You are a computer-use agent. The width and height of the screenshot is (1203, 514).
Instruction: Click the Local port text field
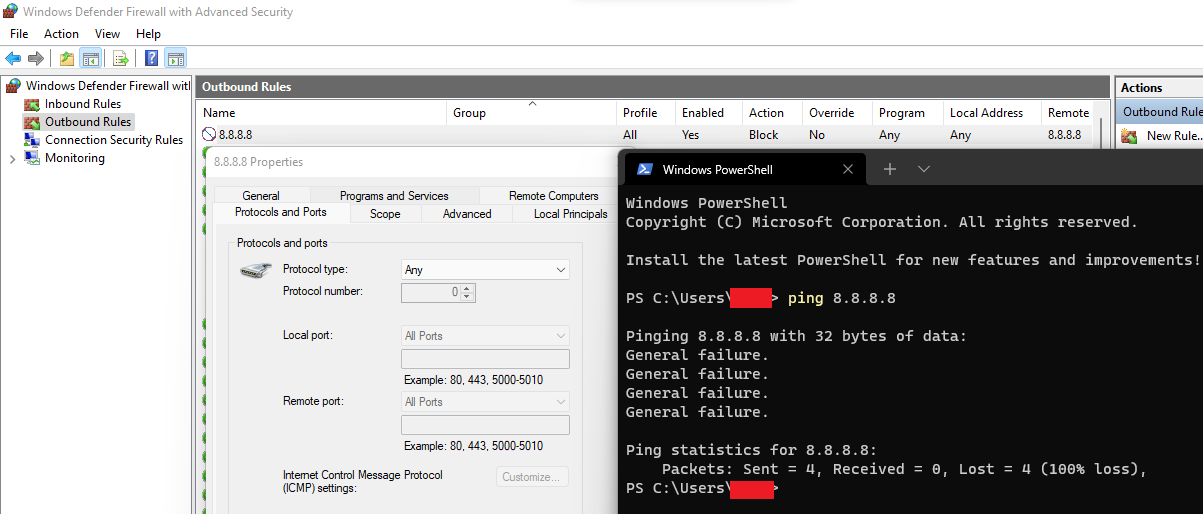pos(485,360)
